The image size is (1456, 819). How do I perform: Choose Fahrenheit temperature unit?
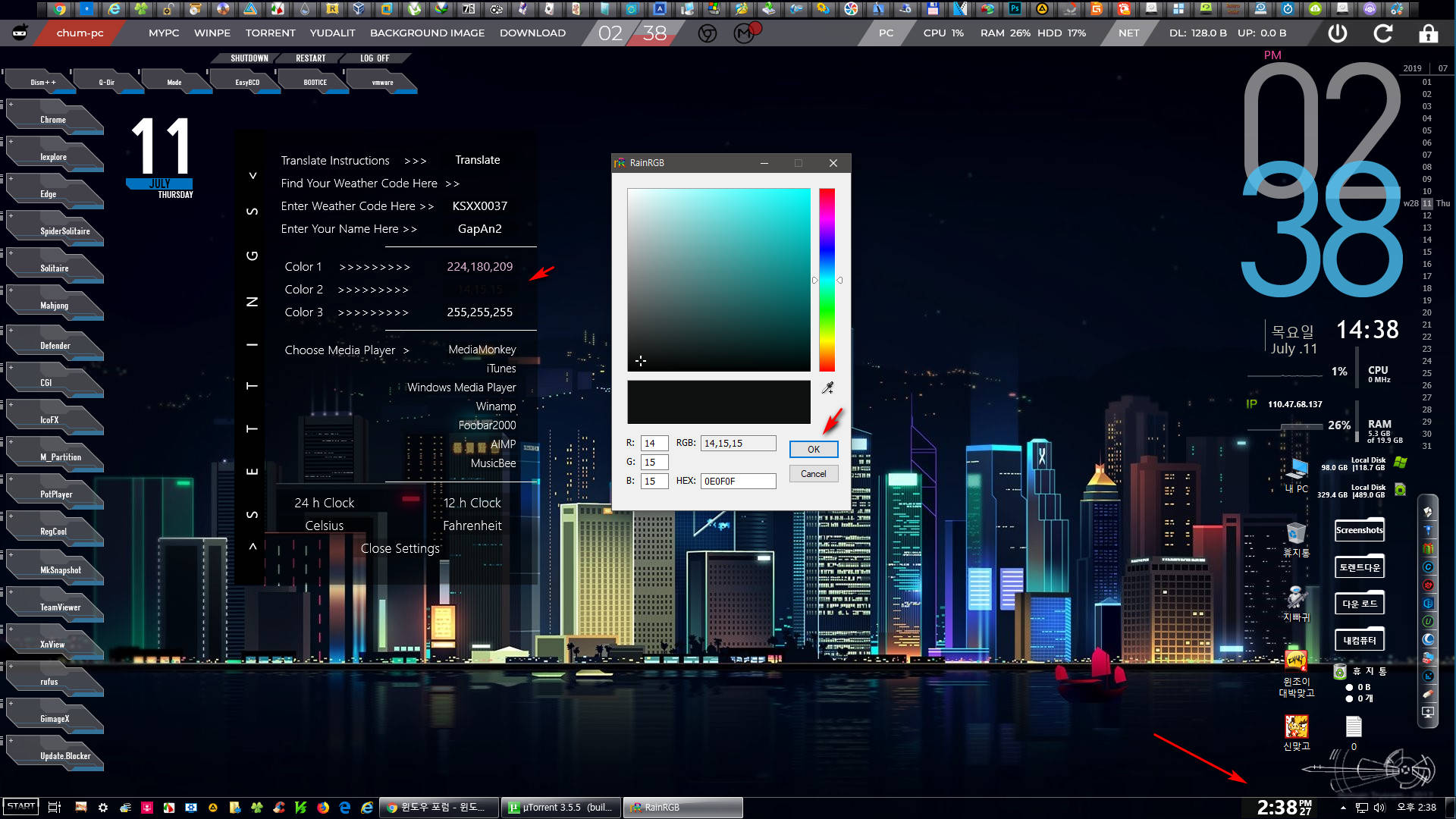pyautogui.click(x=472, y=526)
